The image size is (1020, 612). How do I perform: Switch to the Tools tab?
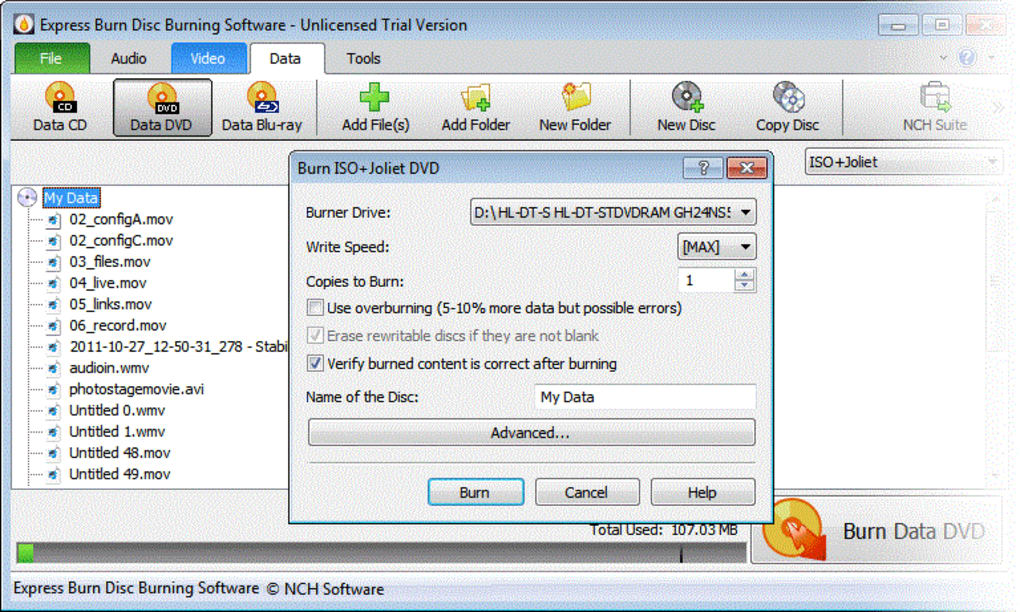point(362,58)
